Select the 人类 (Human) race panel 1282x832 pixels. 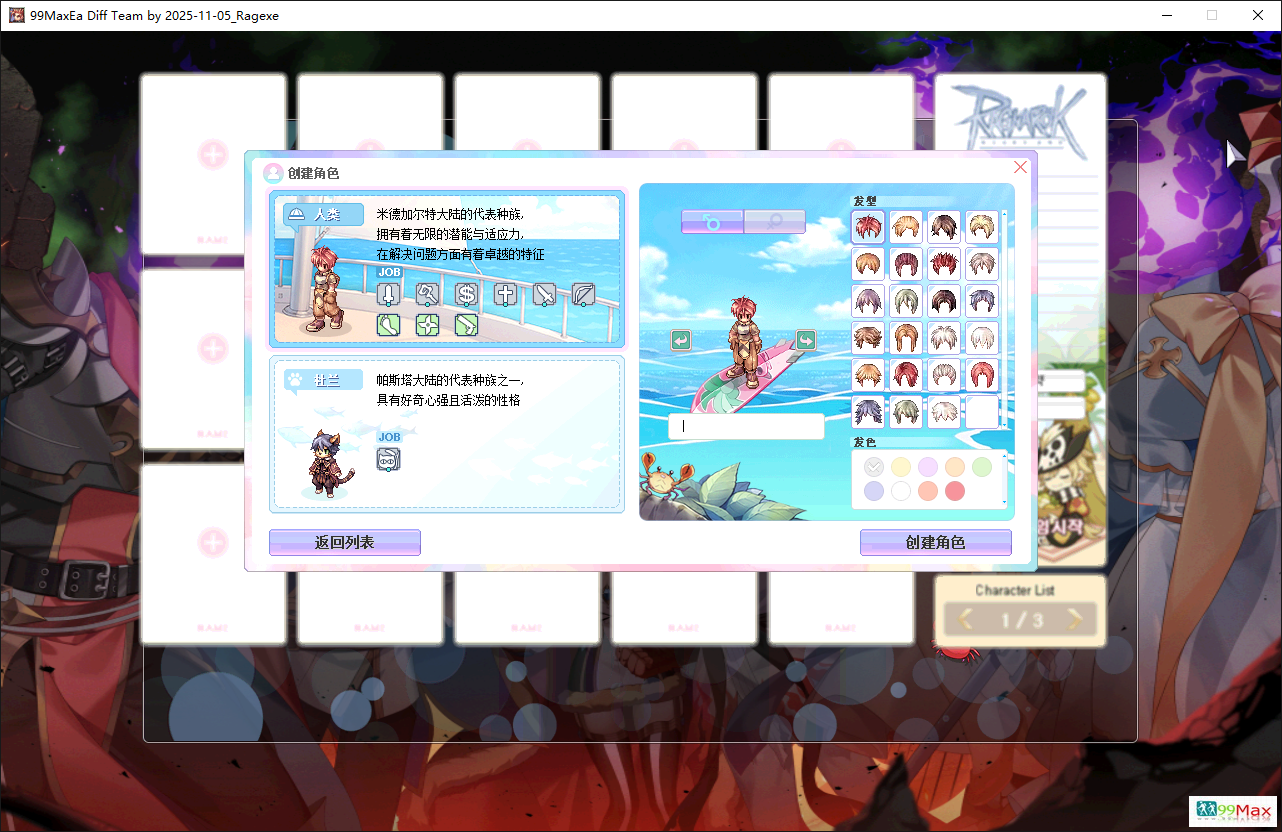point(446,268)
